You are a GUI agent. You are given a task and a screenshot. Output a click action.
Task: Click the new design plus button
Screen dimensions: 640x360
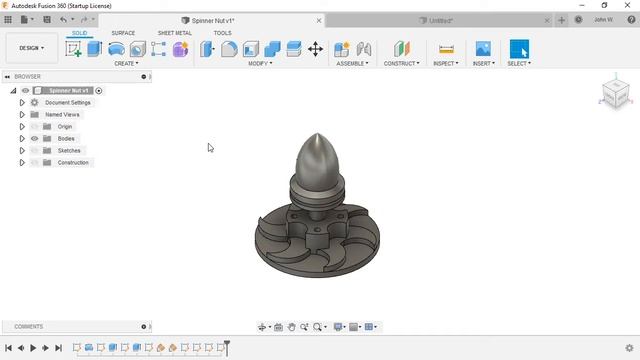coord(562,20)
